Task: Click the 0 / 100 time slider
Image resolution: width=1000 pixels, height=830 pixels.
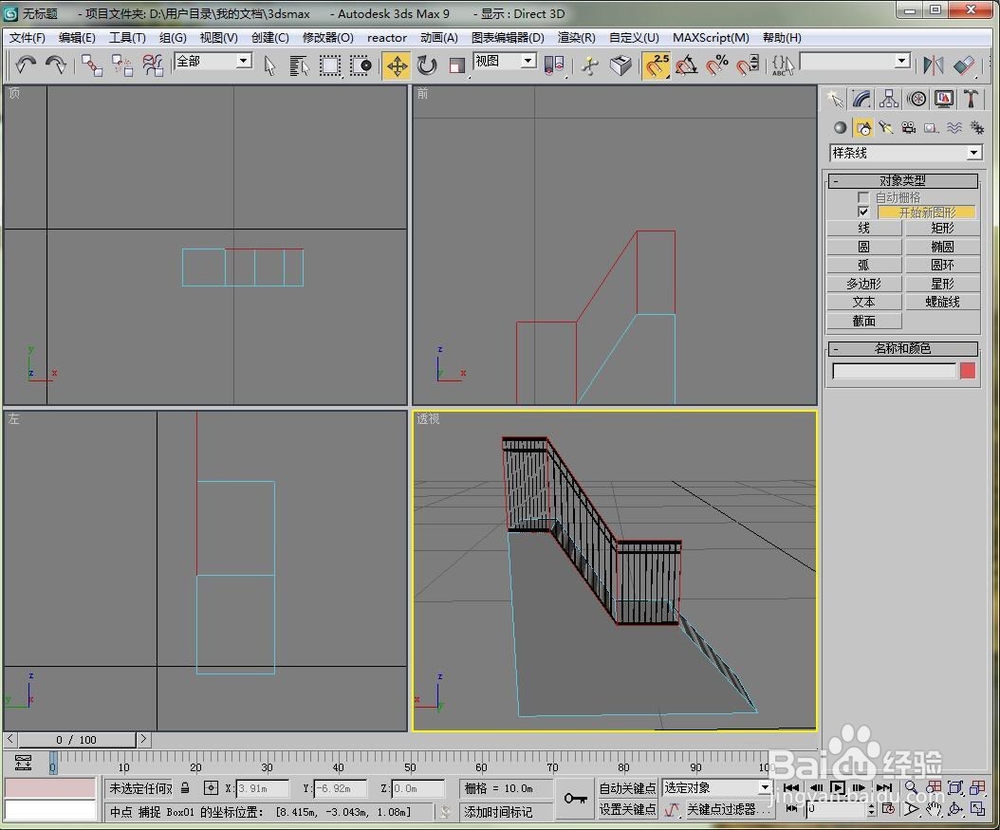Action: [77, 739]
